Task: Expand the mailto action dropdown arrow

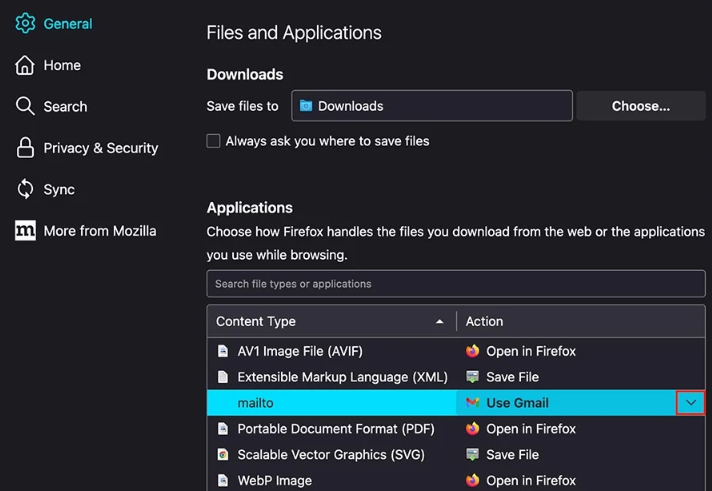Action: (690, 403)
